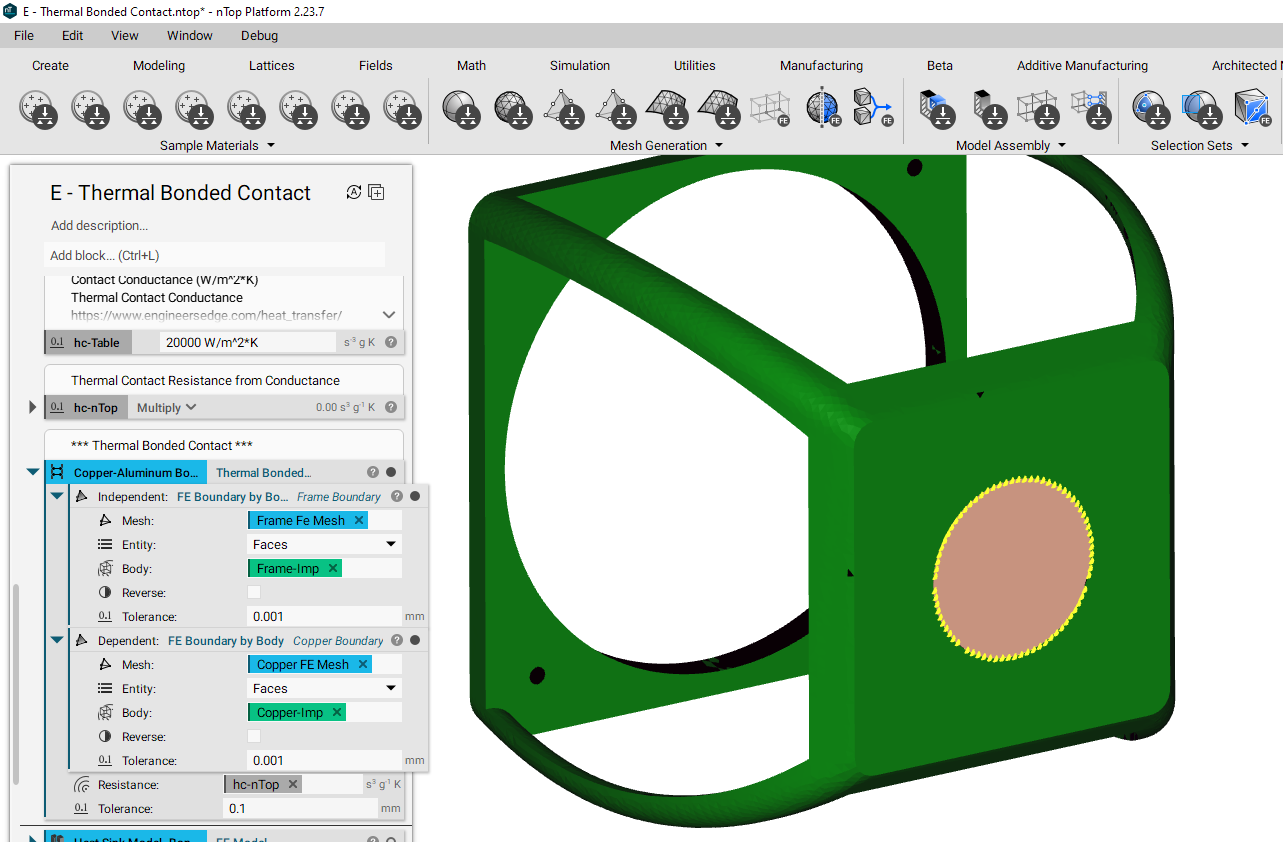Viewport: 1283px width, 842px height.
Task: Open help for the Dependent Copper Boundary
Action: pos(397,640)
